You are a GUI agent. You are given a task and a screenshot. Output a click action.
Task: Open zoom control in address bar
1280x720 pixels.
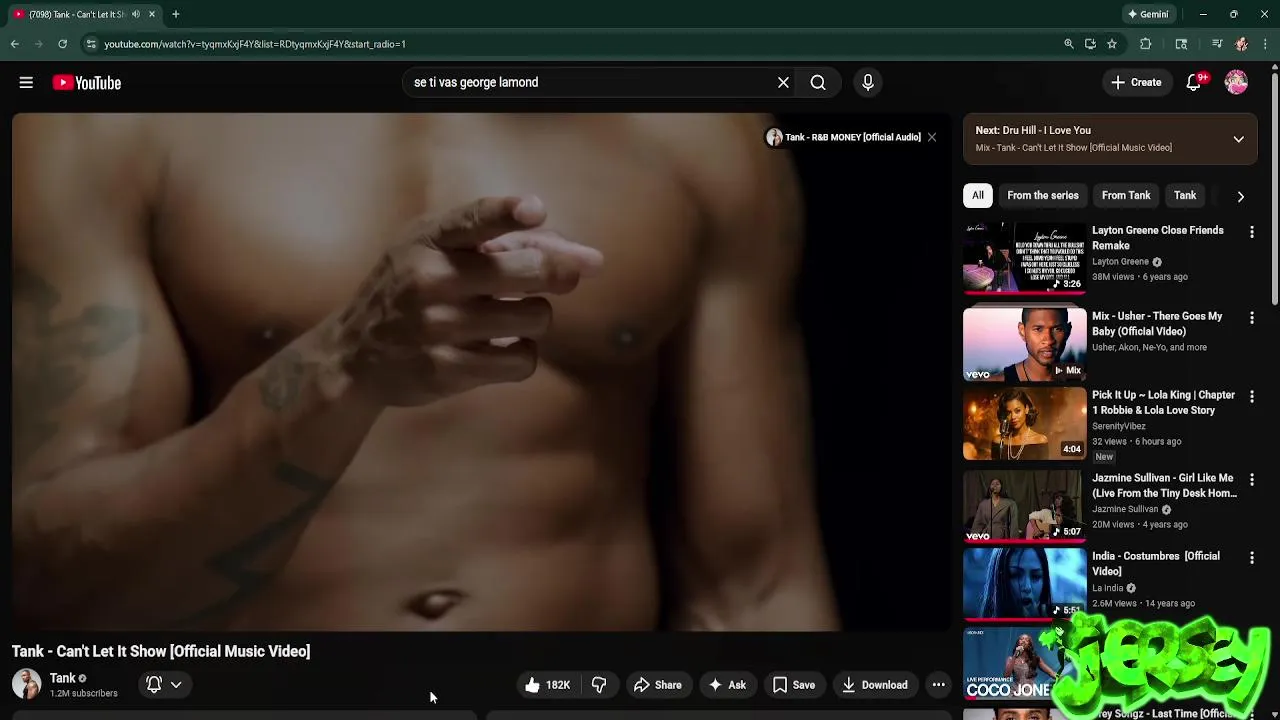tap(1068, 44)
